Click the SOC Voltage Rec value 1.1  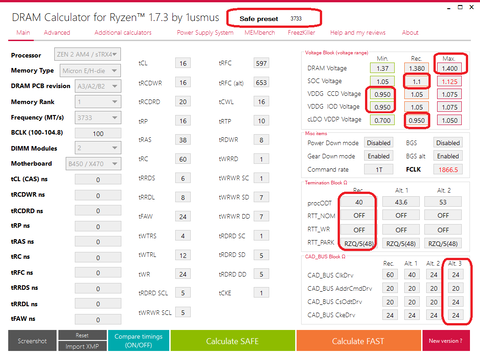tap(417, 81)
